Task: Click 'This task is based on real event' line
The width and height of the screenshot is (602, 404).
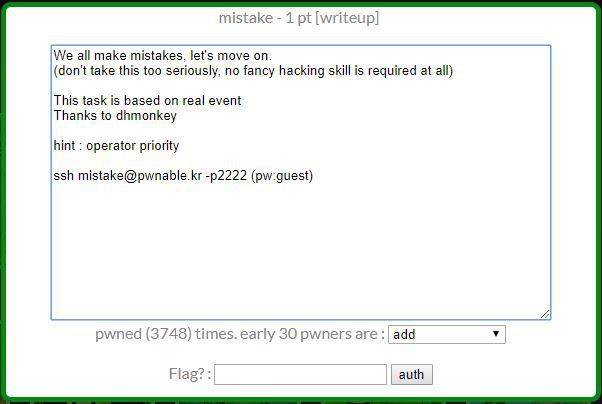Action: (147, 101)
